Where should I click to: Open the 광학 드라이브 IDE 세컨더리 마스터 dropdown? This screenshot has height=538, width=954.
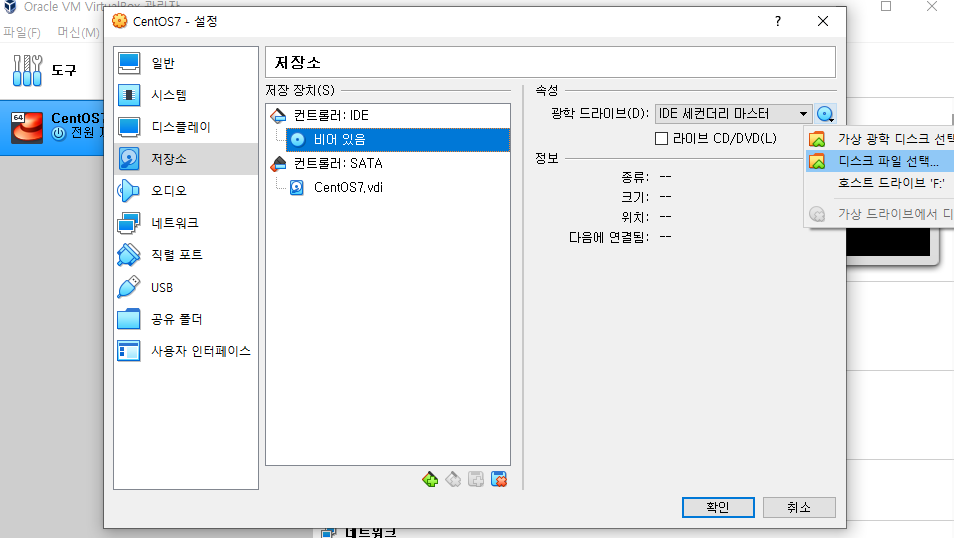pyautogui.click(x=733, y=114)
